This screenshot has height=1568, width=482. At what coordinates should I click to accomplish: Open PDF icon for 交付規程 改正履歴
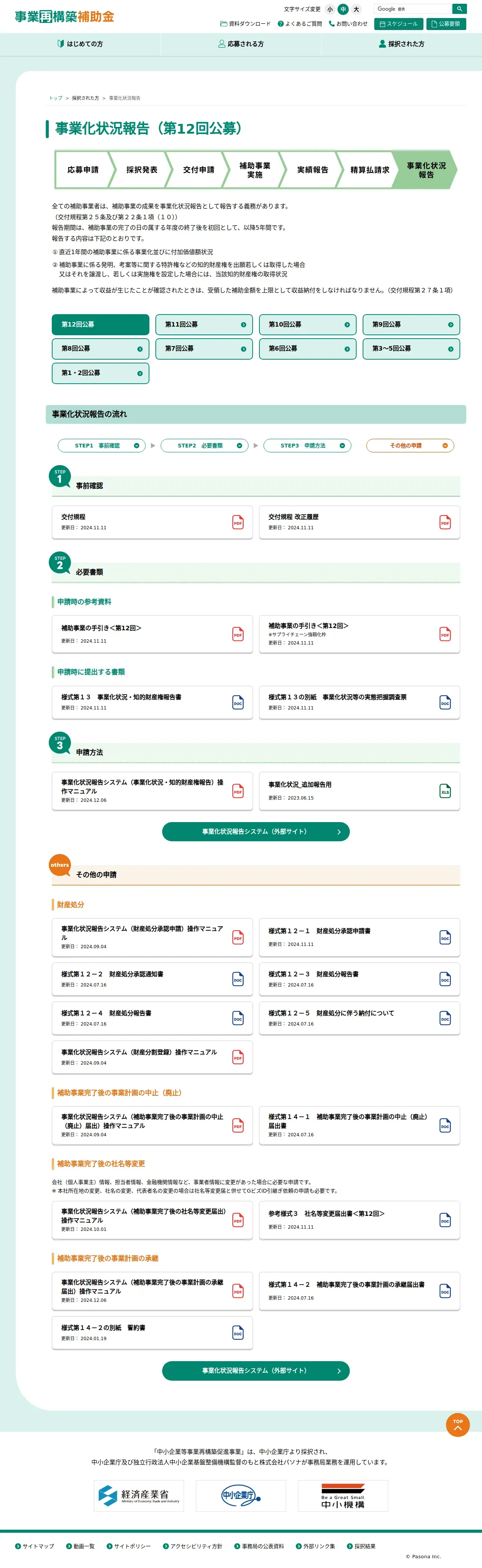[x=445, y=522]
